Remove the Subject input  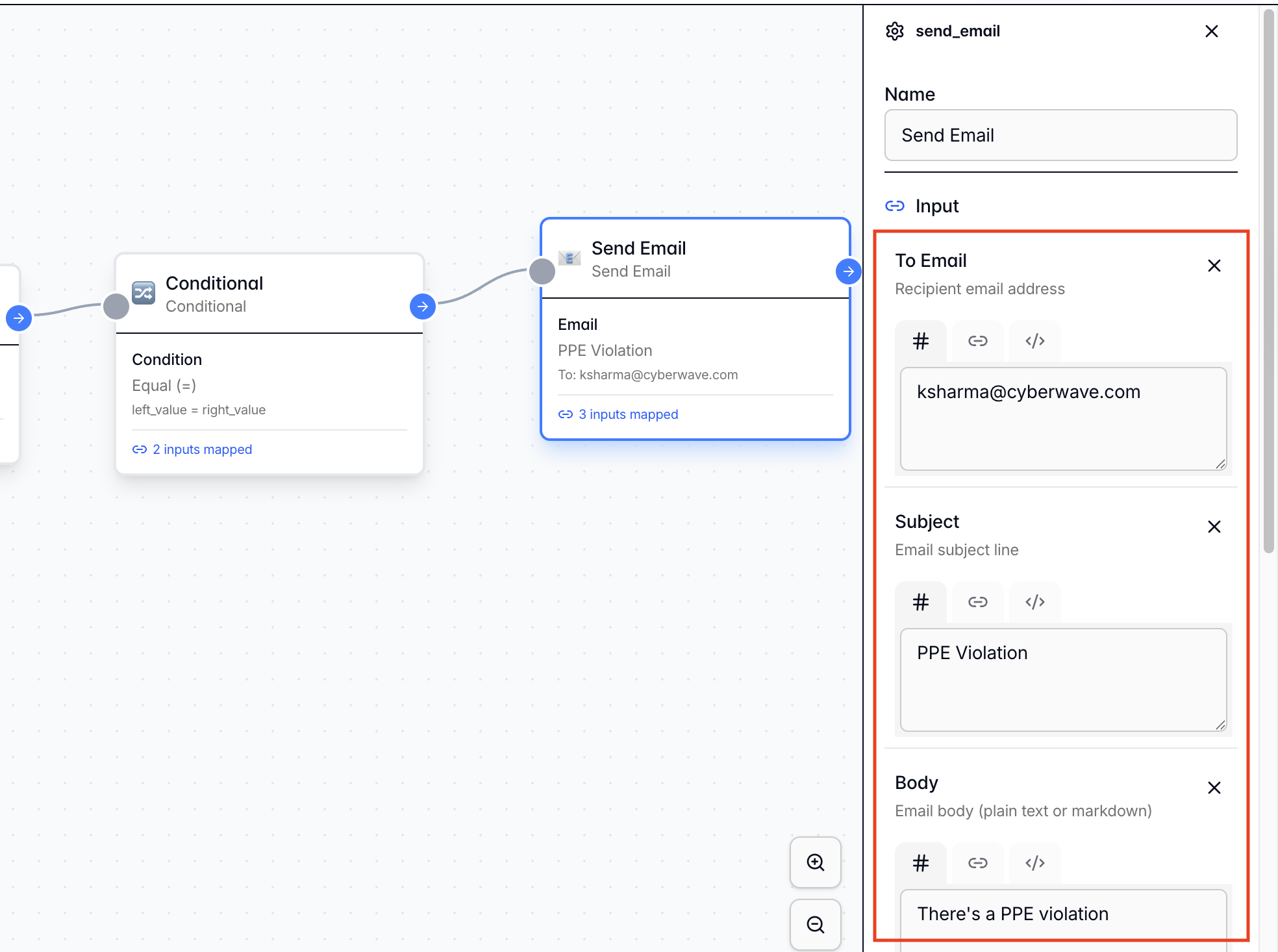coord(1214,527)
